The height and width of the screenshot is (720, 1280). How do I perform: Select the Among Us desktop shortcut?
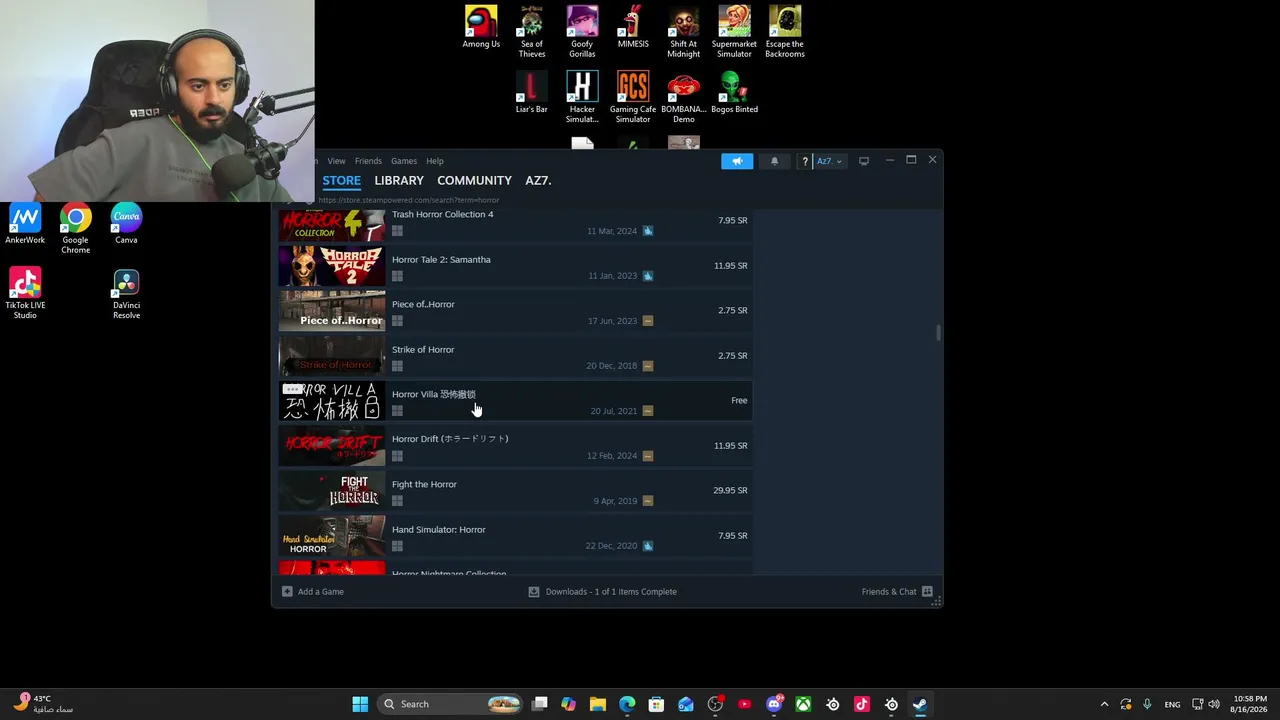click(x=481, y=27)
